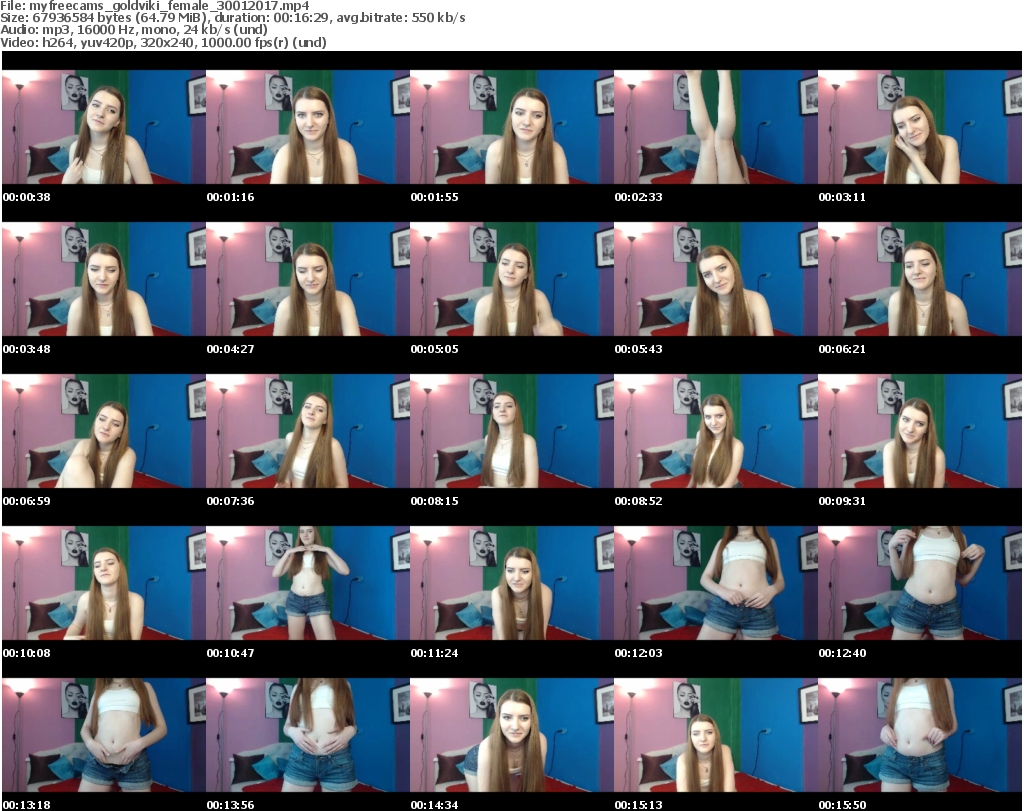Select the thumbnail frame at 00:00:38
This screenshot has height=811, width=1024.
(104, 127)
